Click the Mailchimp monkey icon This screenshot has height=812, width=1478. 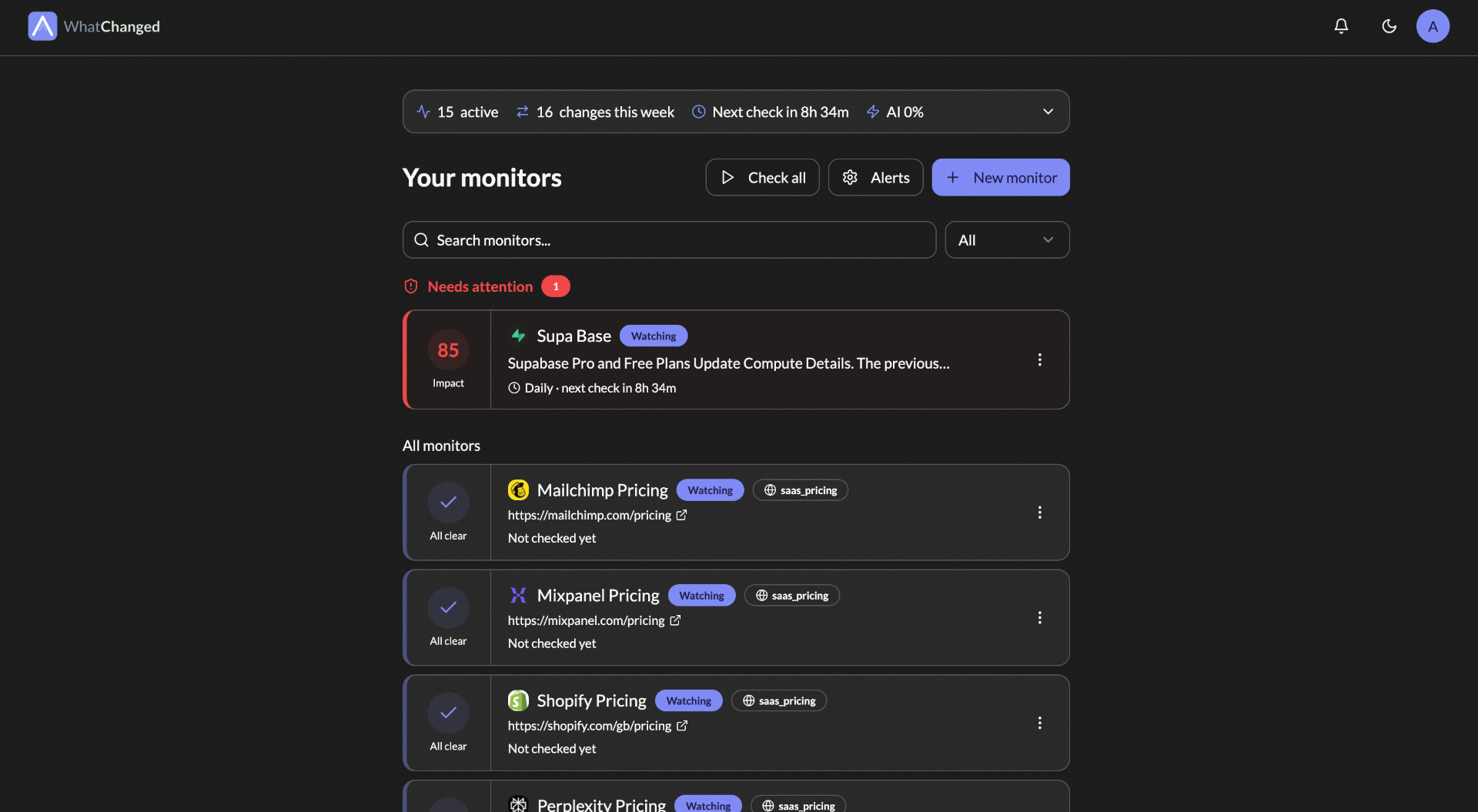coord(518,490)
